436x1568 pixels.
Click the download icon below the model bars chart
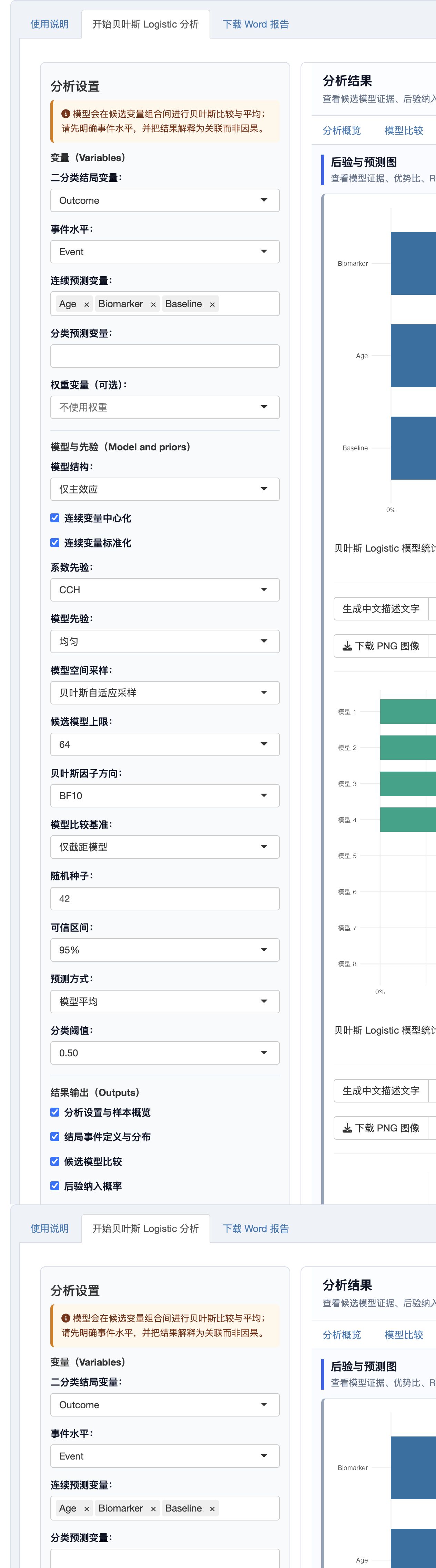point(347,1128)
